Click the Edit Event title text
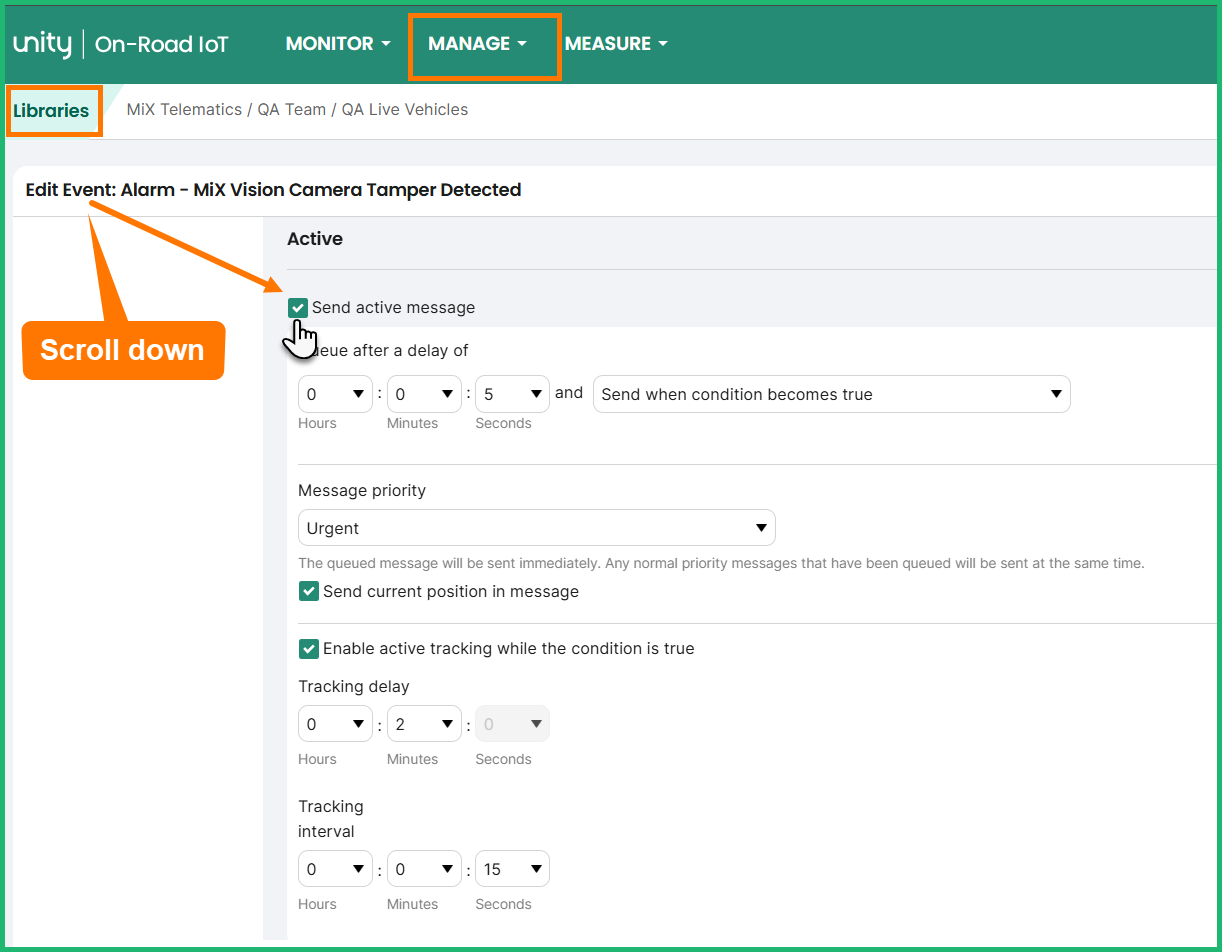The height and width of the screenshot is (952, 1222). pos(273,190)
